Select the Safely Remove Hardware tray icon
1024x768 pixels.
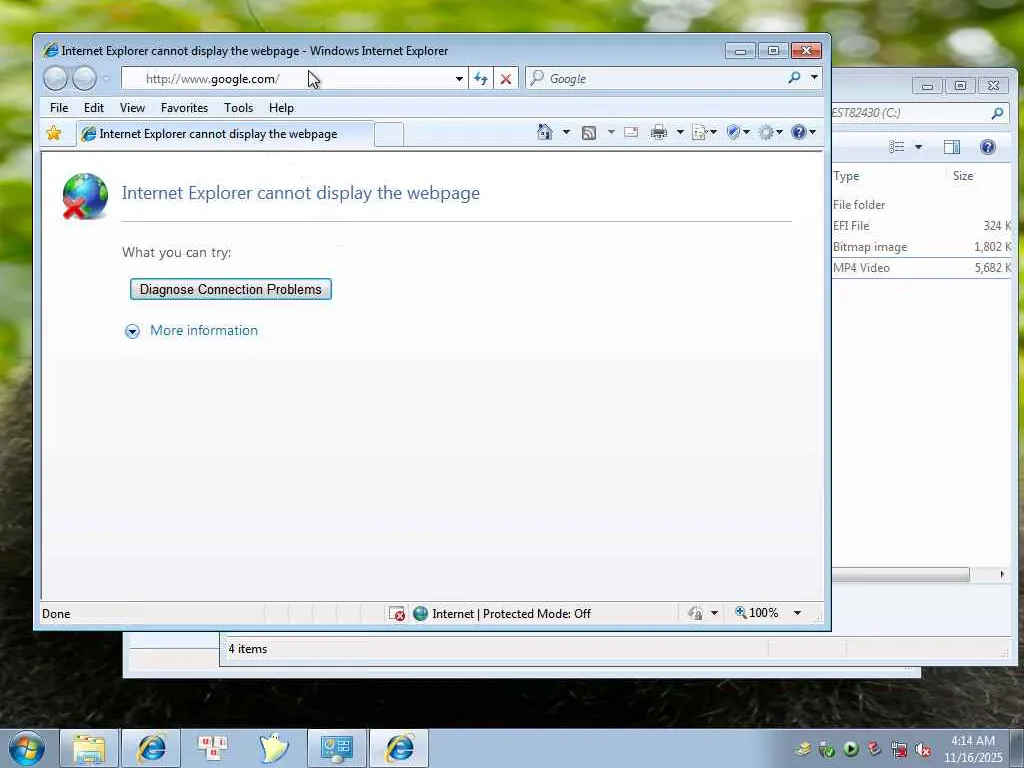point(827,750)
